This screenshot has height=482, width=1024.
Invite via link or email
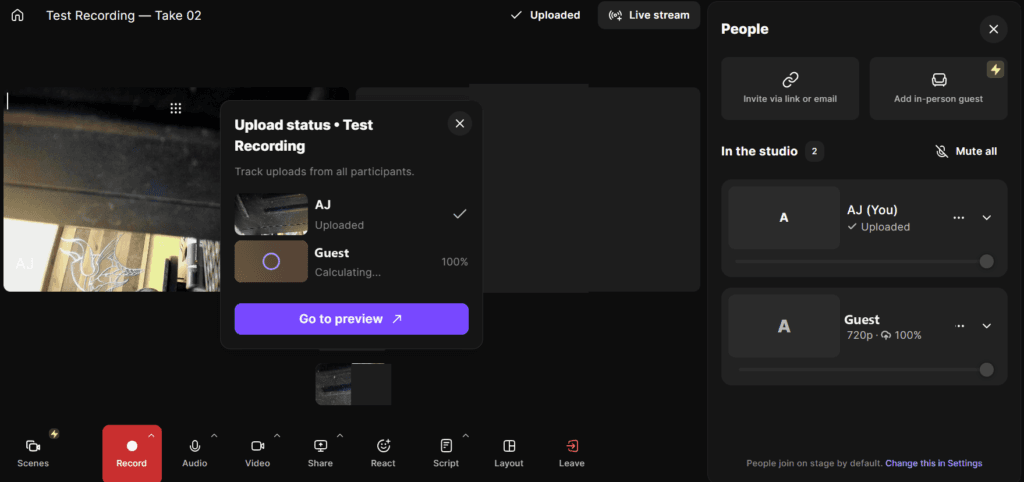(x=790, y=88)
